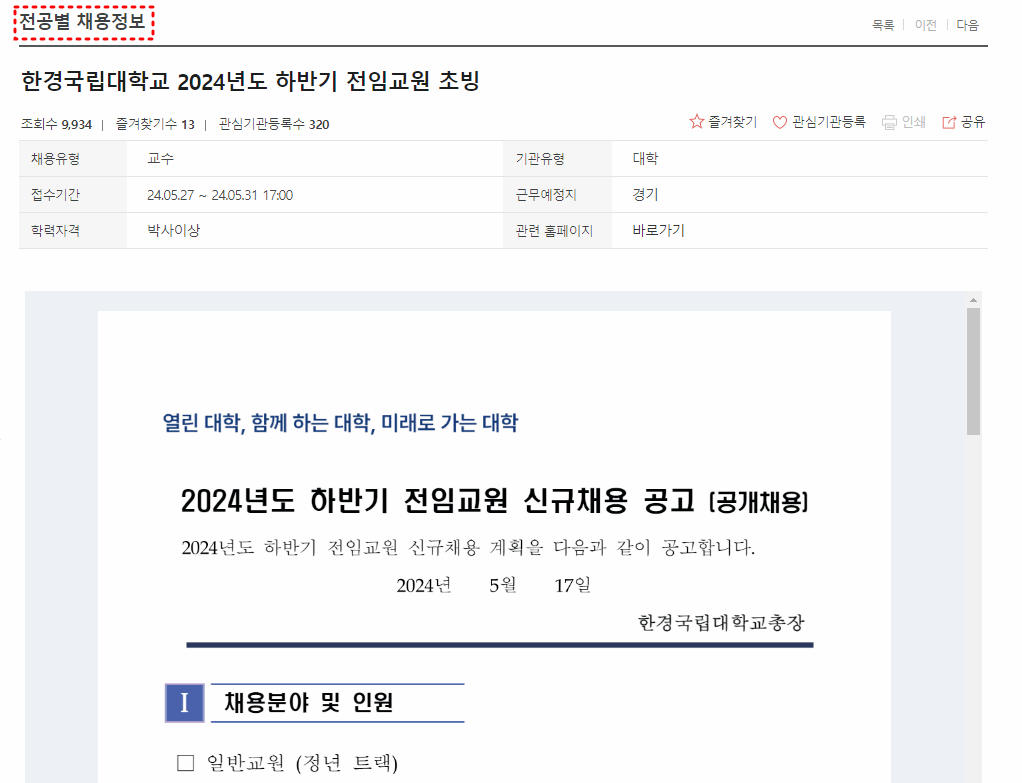Click the 즐겨찾기수 13 text
The image size is (1022, 783).
coord(155,124)
